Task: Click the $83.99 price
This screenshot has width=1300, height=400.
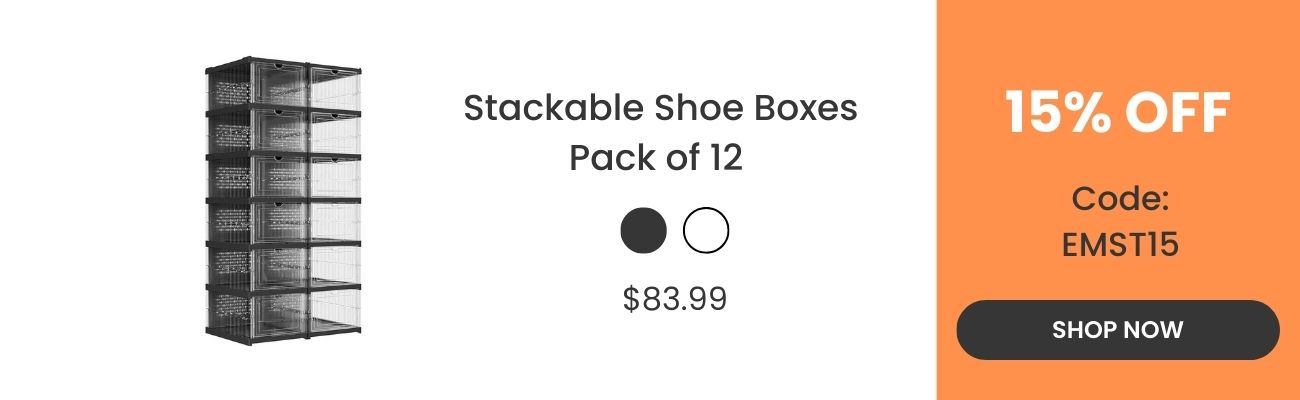Action: (x=674, y=298)
